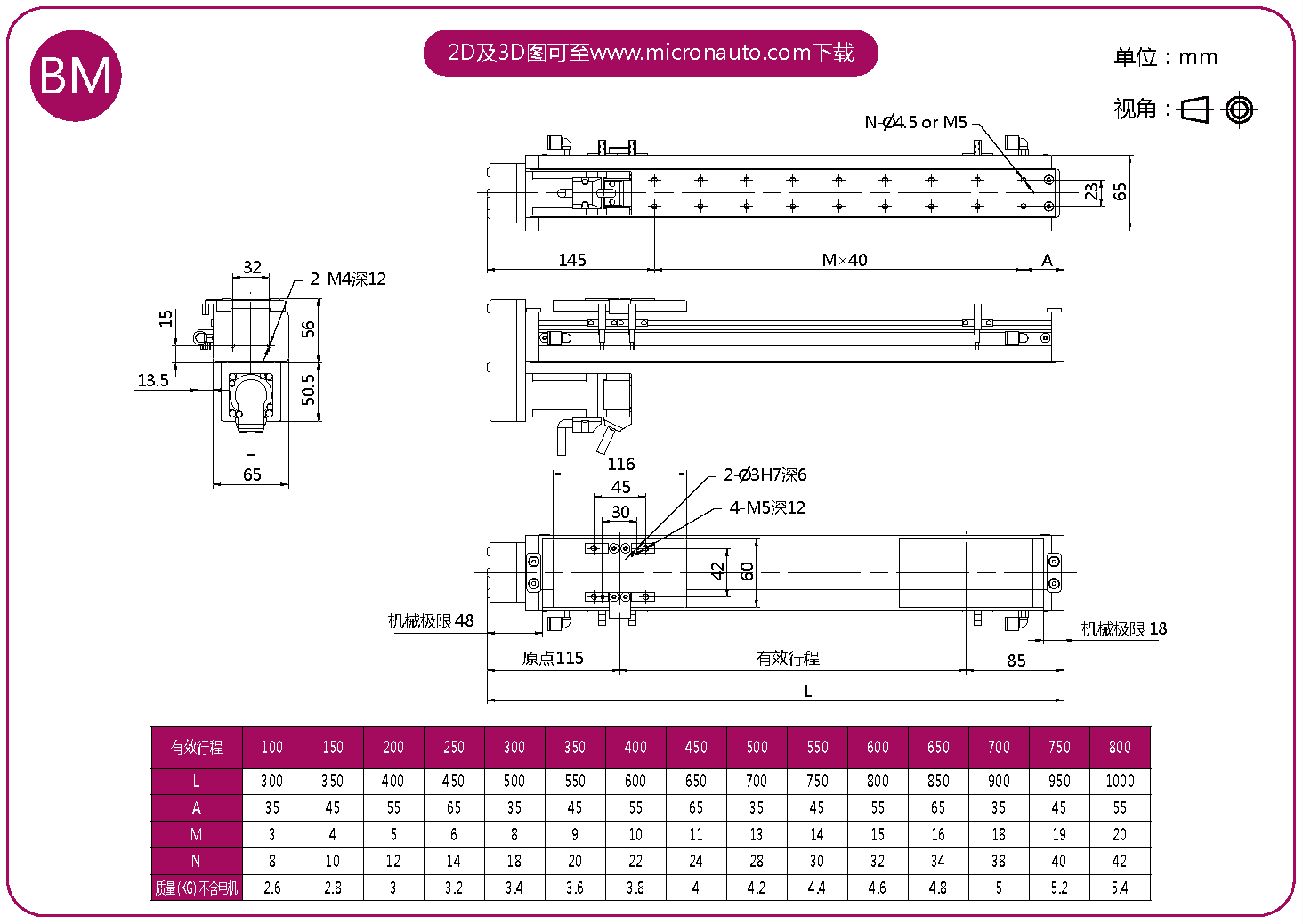The image size is (1303, 924).
Task: Select the 1000 value in L row
Action: (1120, 782)
